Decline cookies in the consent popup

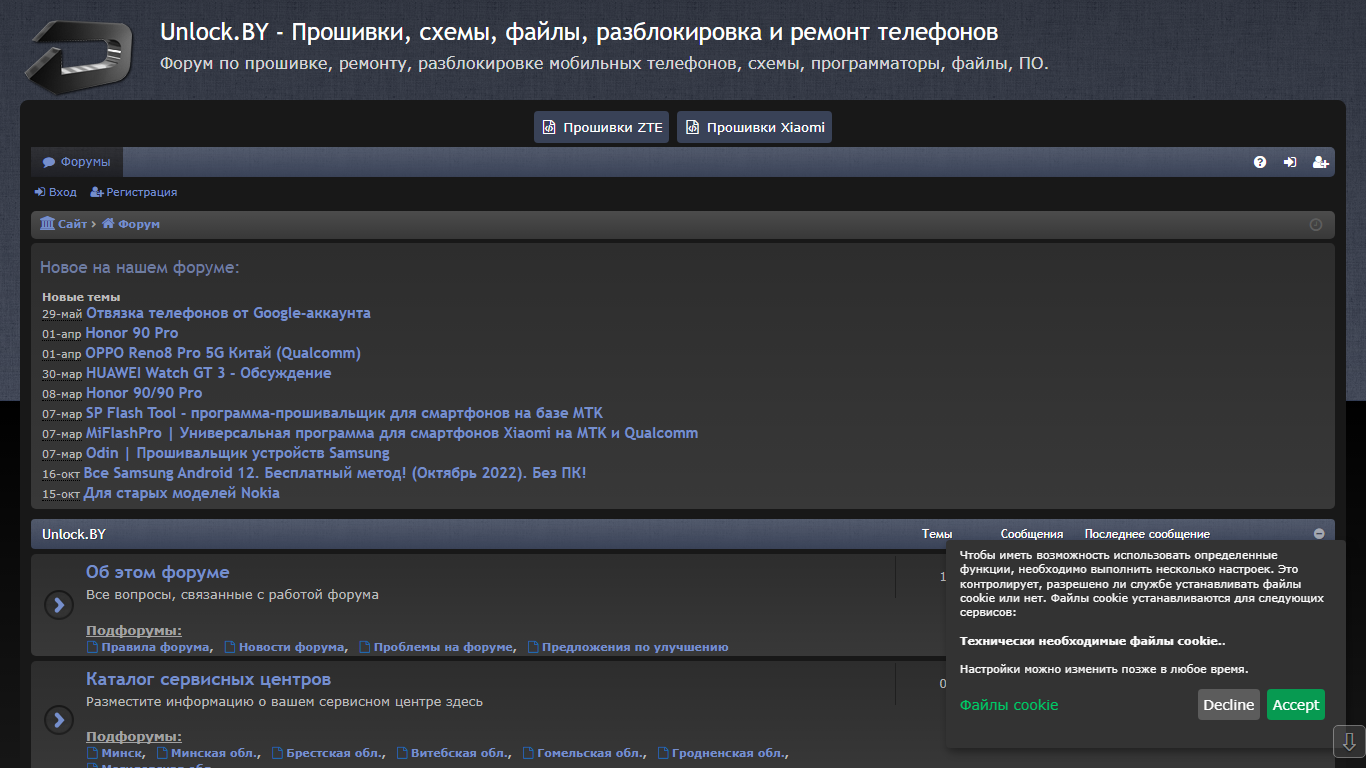[1229, 705]
